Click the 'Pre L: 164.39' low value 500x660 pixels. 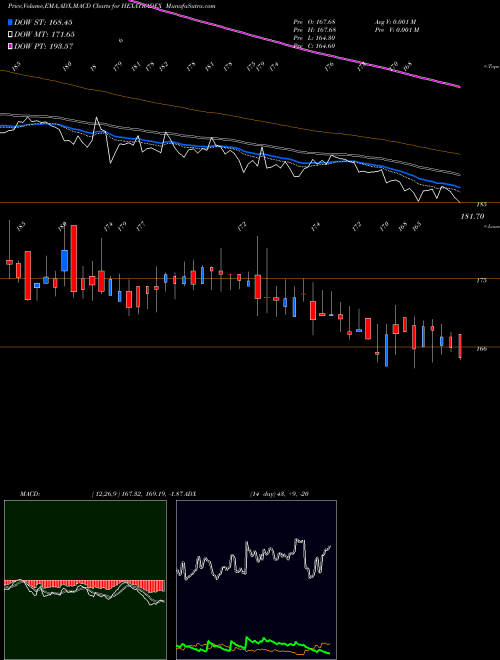[x=314, y=38]
